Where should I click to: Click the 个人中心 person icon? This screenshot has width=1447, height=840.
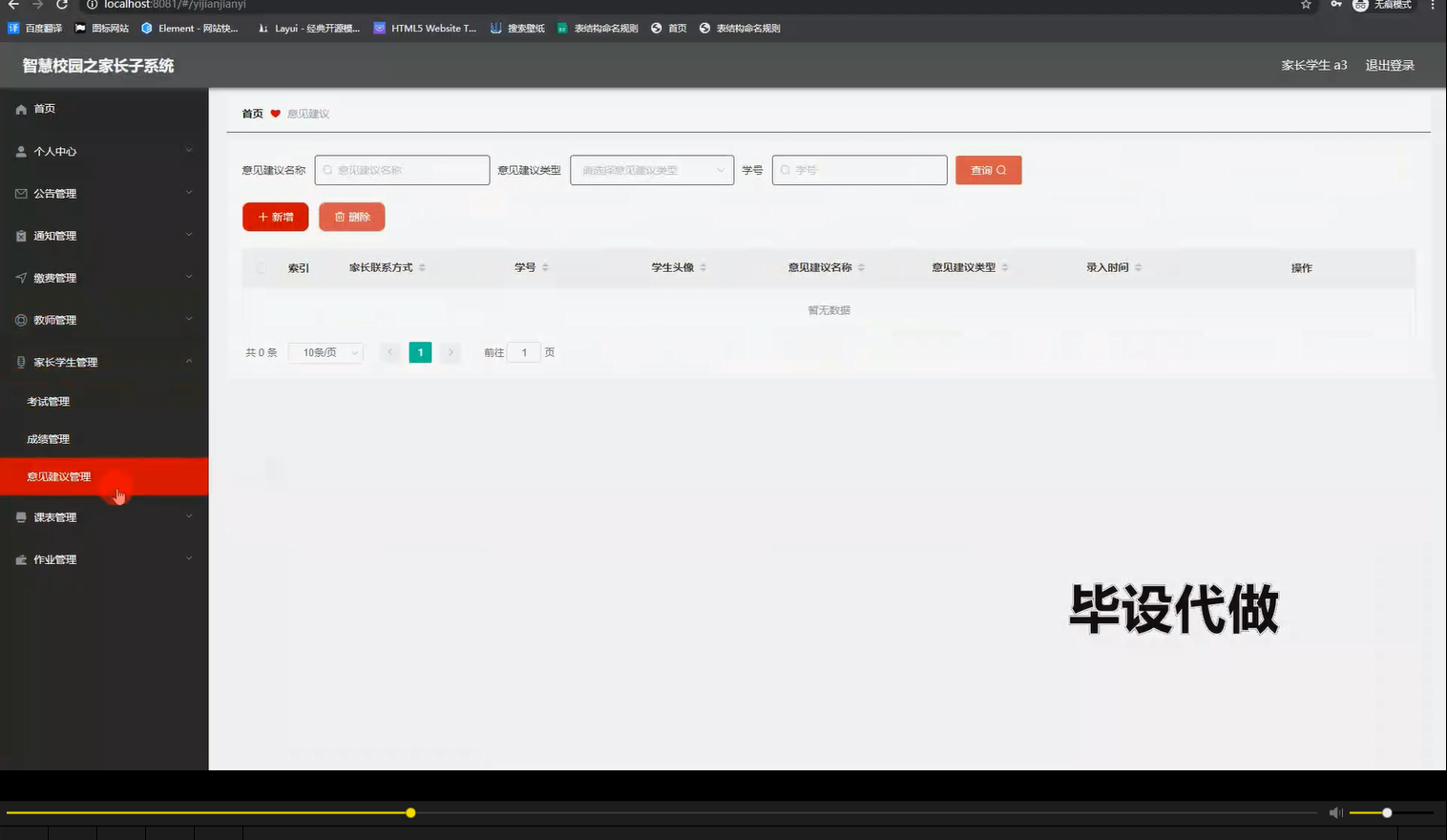(x=20, y=151)
